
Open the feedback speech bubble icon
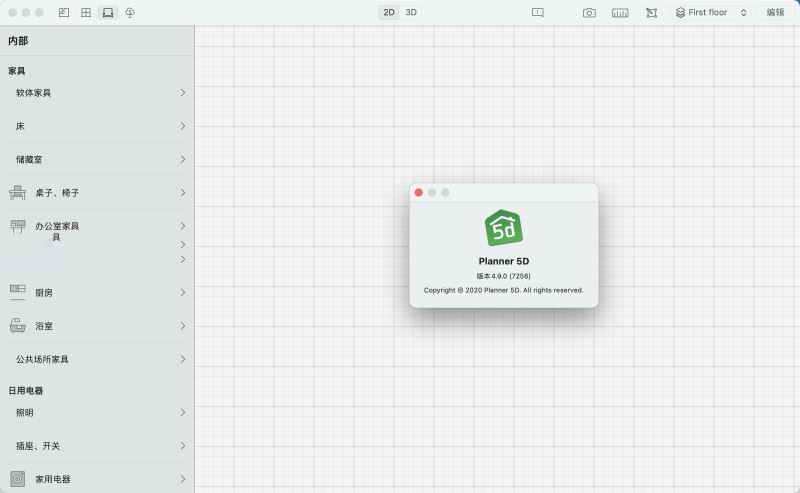[537, 12]
